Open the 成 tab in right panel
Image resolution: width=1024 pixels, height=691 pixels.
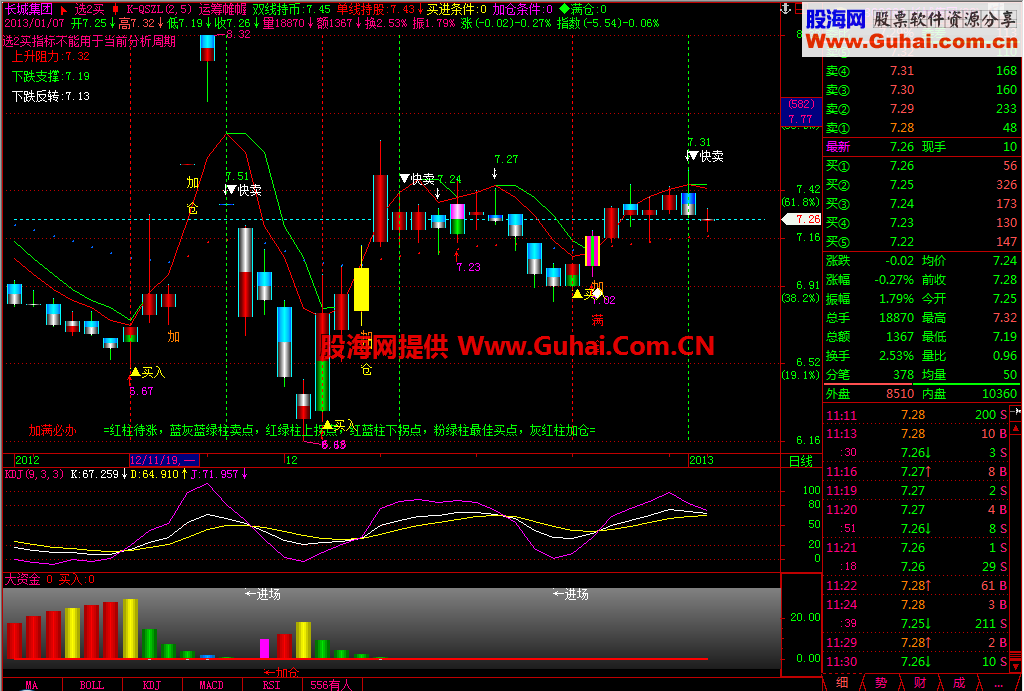pyautogui.click(x=959, y=683)
